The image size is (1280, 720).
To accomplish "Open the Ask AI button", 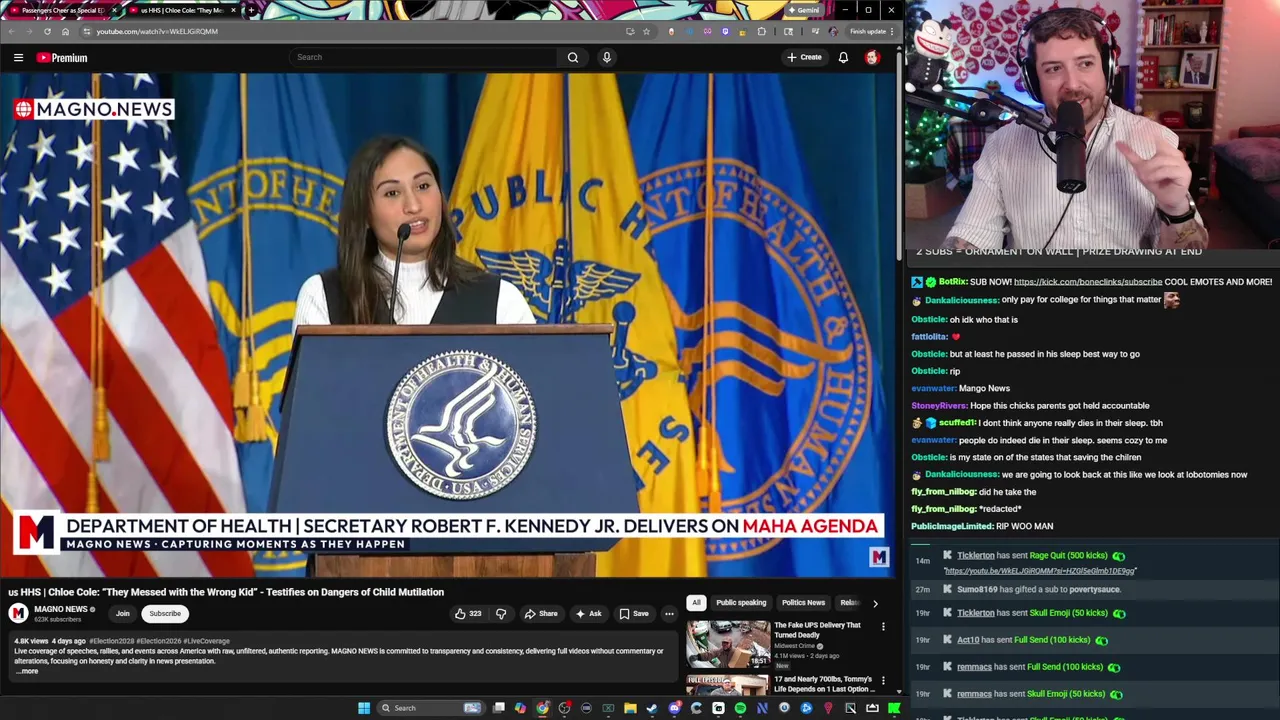I will click(x=588, y=613).
